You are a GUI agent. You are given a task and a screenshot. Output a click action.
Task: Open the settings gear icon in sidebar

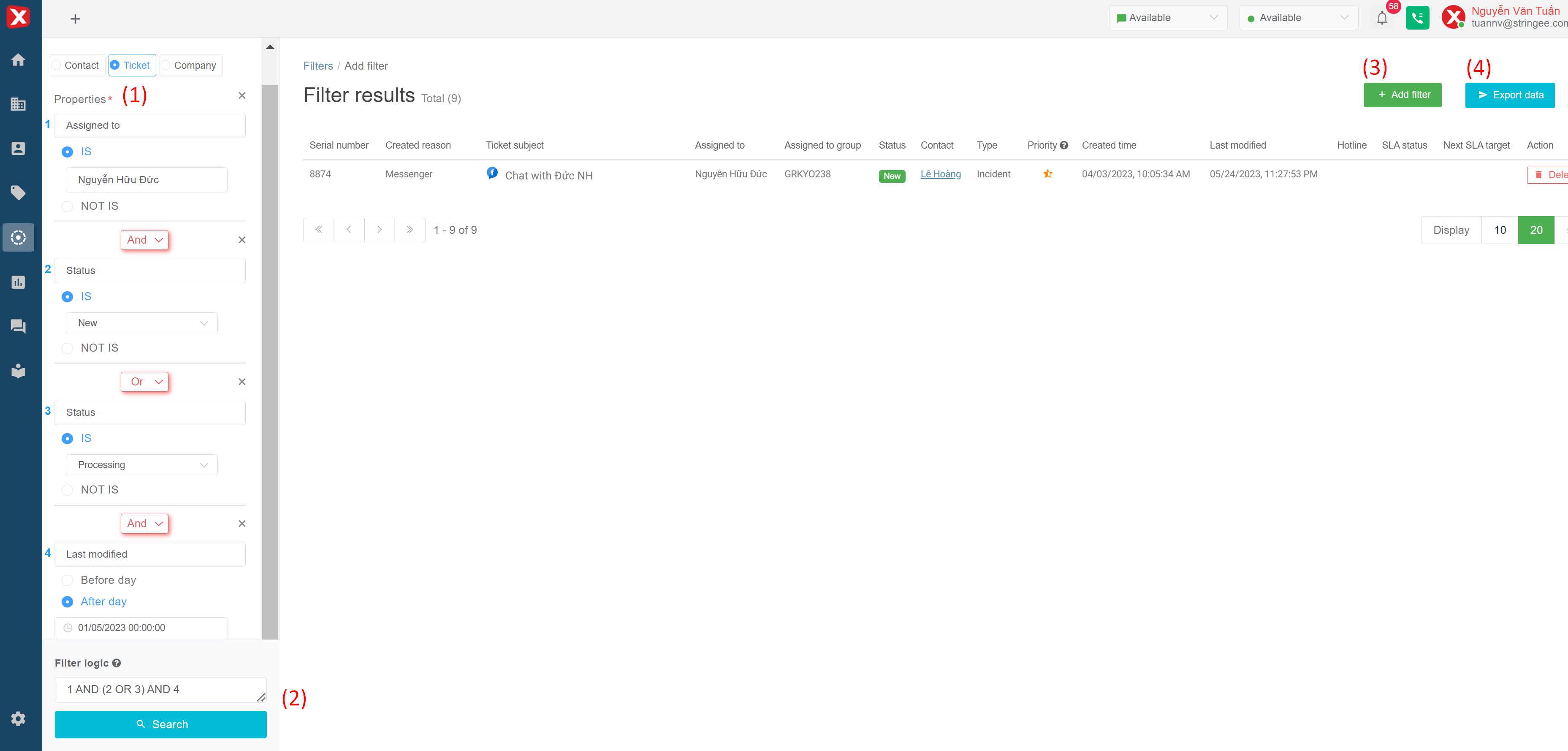coord(18,718)
